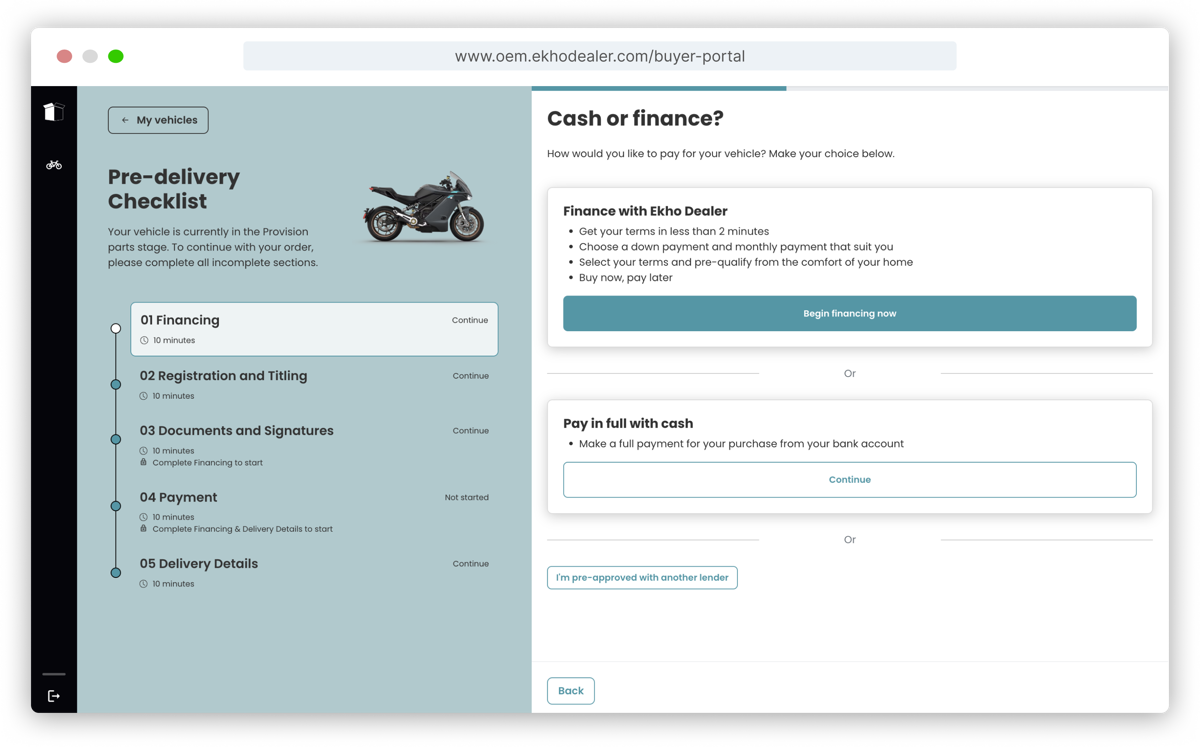The image size is (1200, 747).
Task: Click Continue link on Documents and Signatures row
Action: (470, 431)
